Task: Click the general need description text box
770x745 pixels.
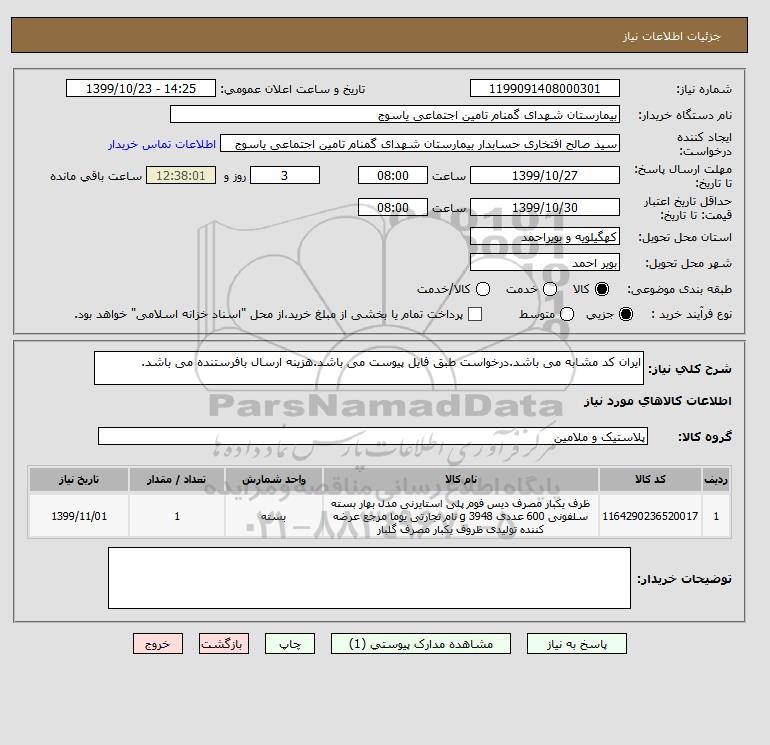Action: [369, 368]
